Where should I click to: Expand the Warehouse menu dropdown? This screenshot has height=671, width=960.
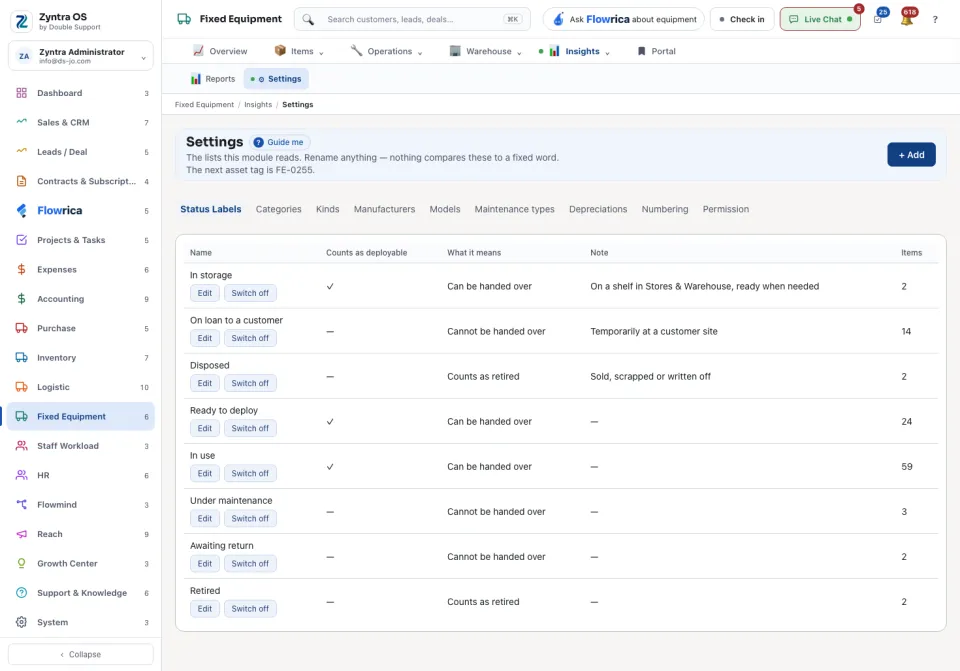click(x=486, y=51)
